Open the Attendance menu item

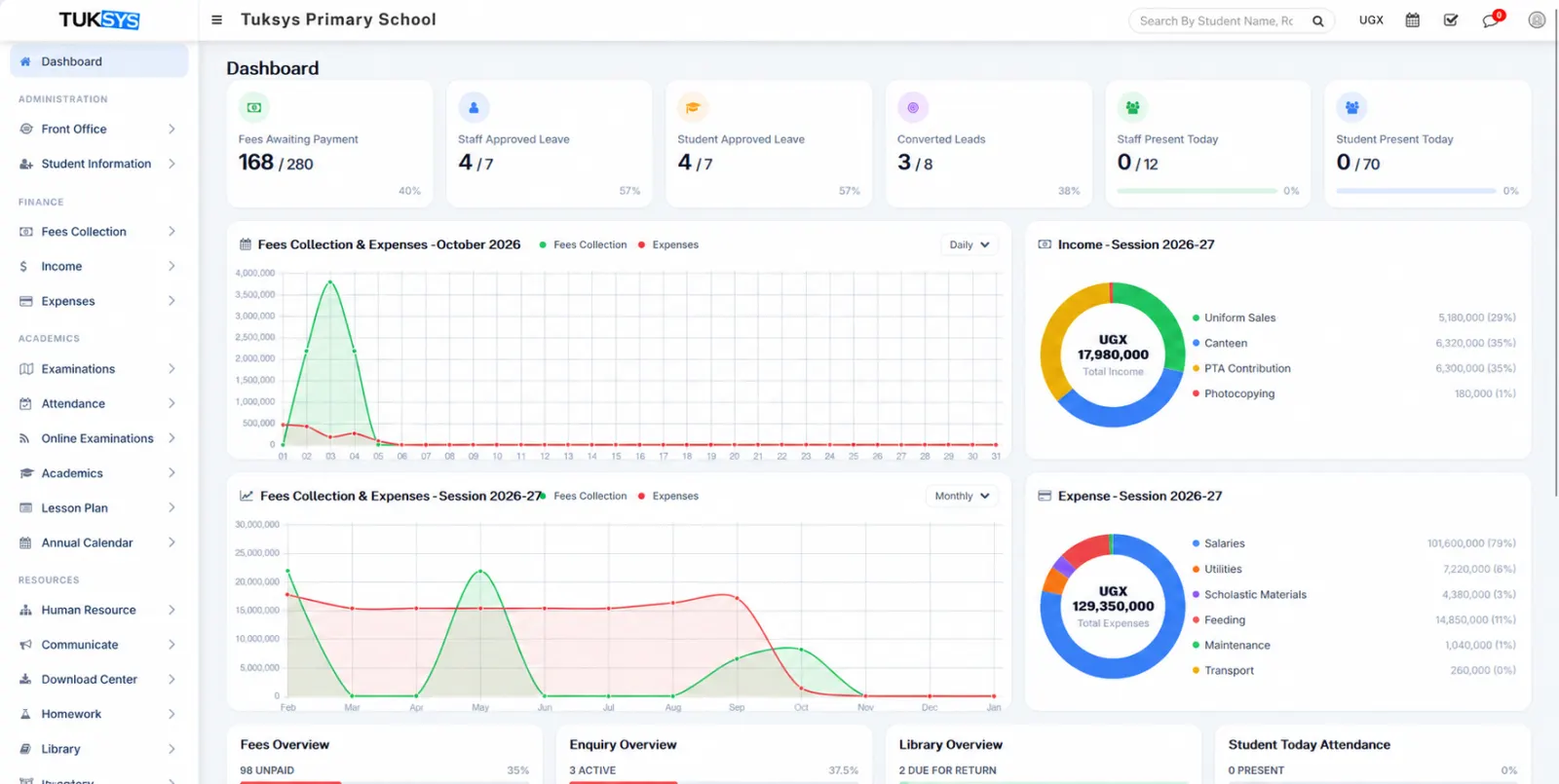pos(98,404)
